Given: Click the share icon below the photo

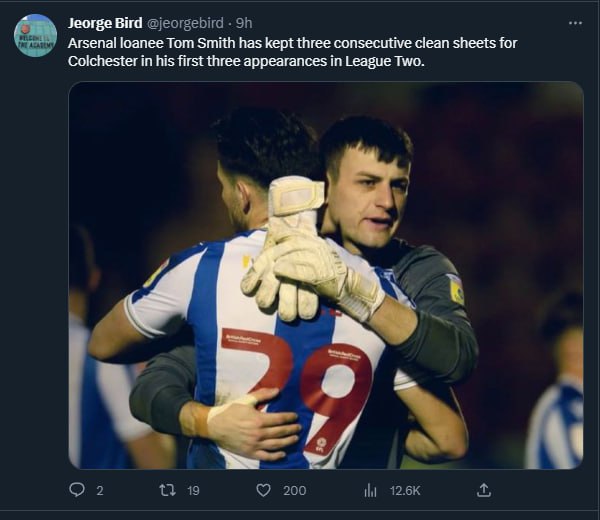Looking at the screenshot, I should 484,490.
